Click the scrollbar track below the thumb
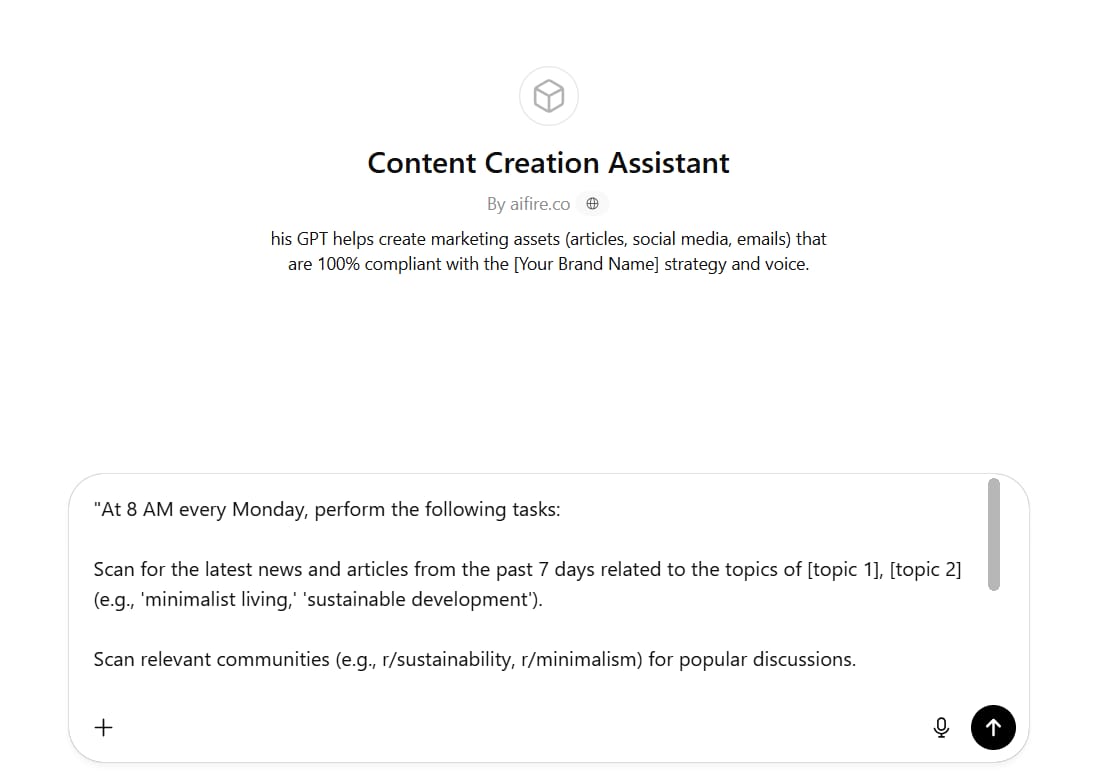Screen dimensions: 1115x777 (x=994, y=640)
